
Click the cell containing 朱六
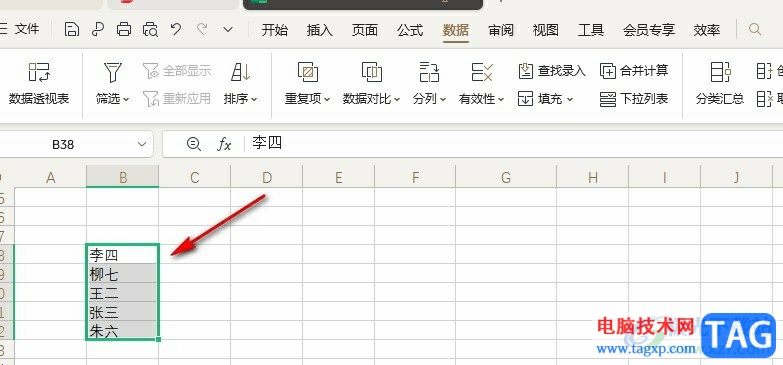pyautogui.click(x=123, y=330)
